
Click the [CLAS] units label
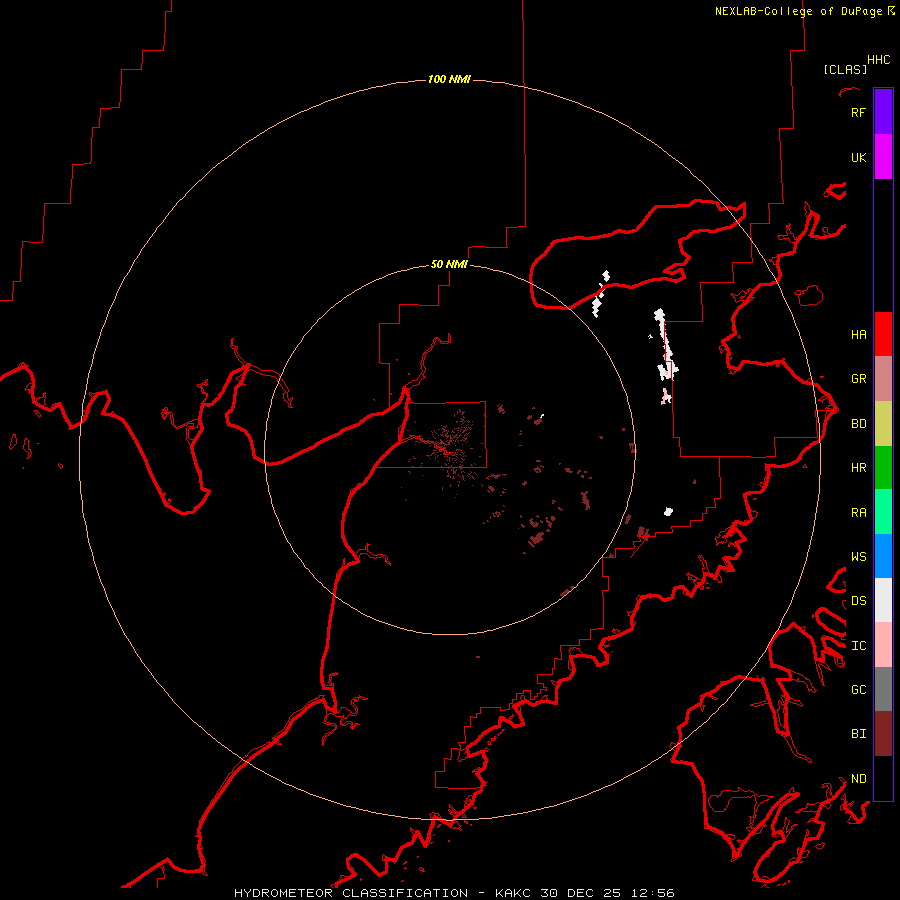tap(845, 70)
